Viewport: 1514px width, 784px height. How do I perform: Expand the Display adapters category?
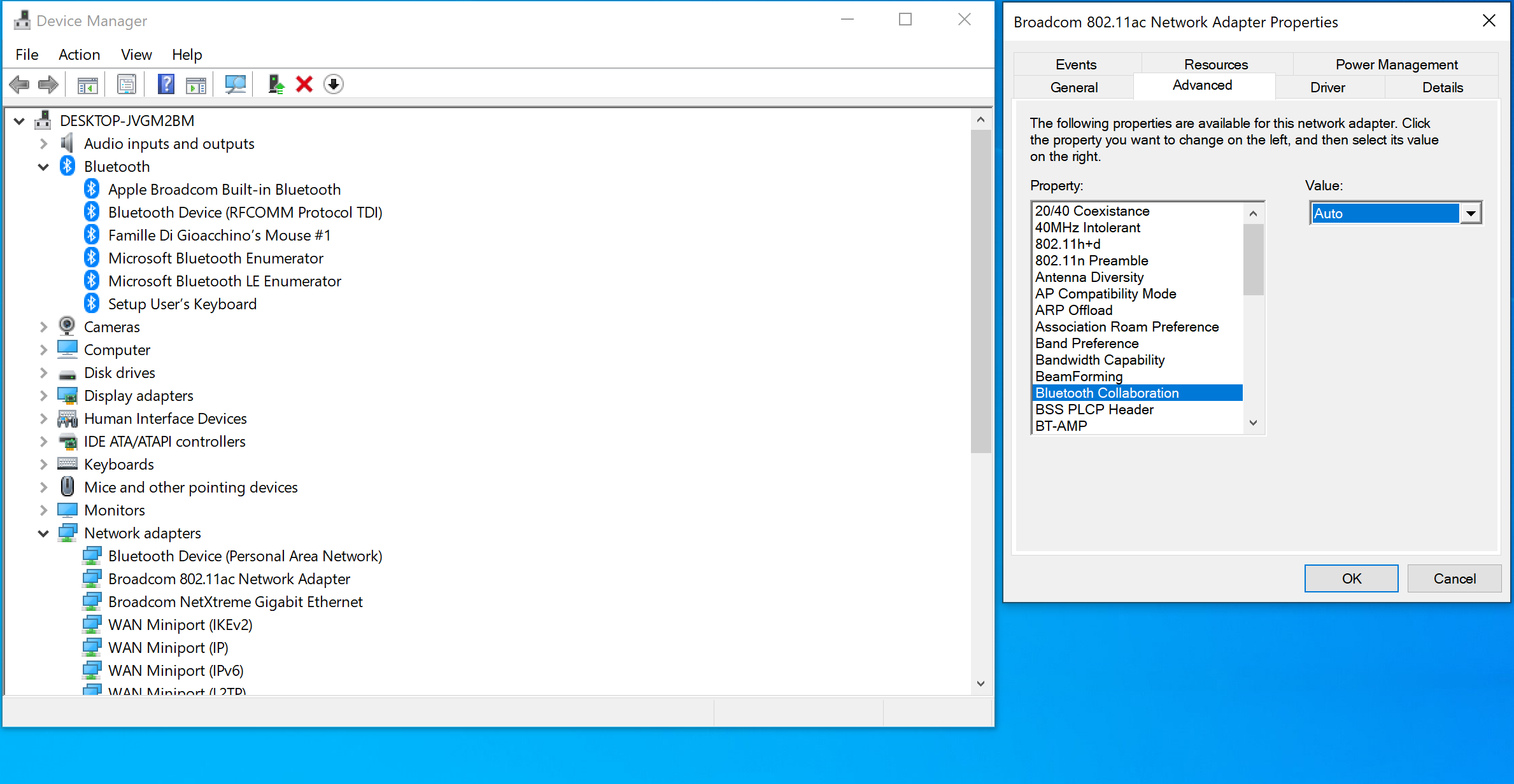click(43, 396)
